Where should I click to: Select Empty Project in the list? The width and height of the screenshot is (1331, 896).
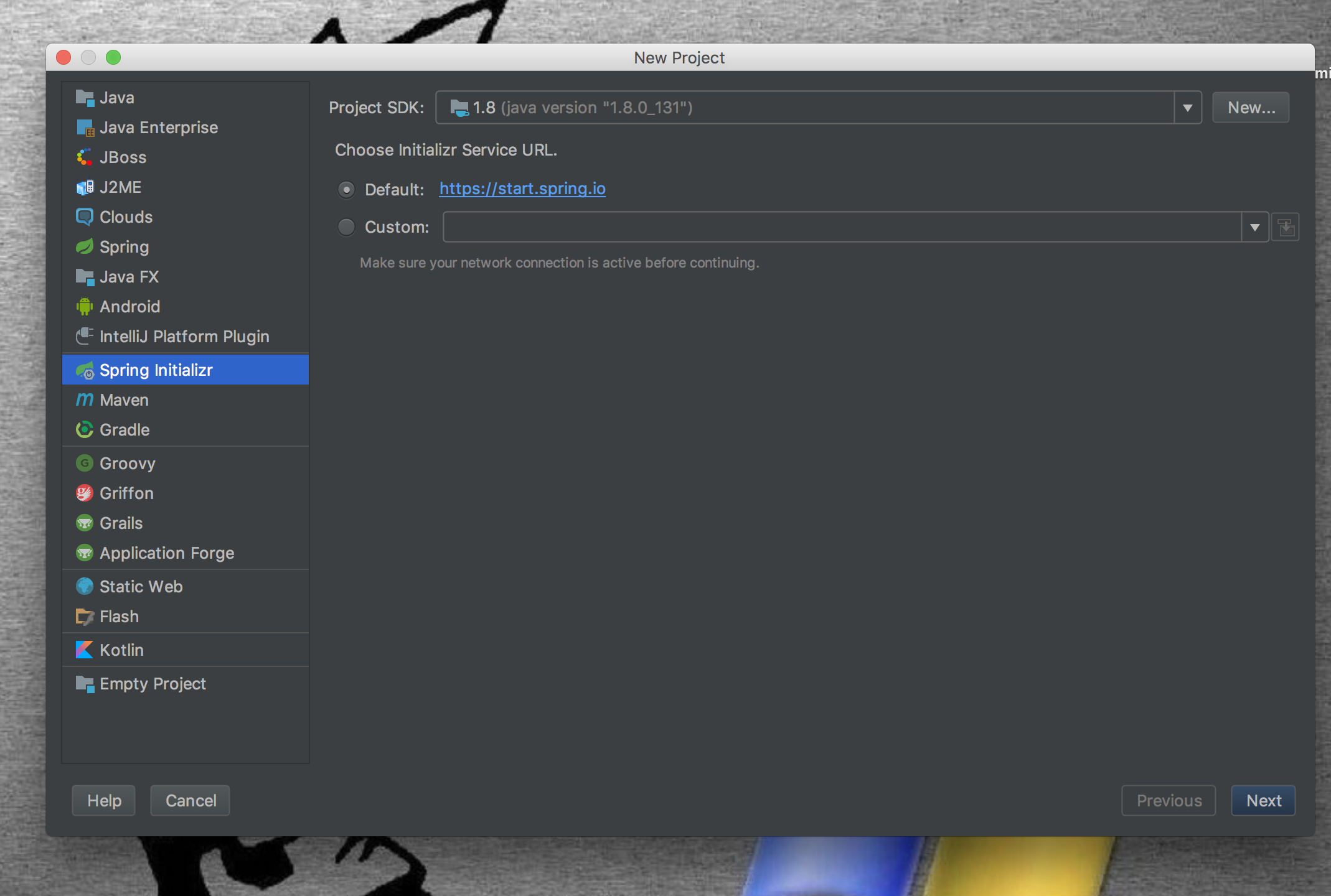(x=153, y=684)
